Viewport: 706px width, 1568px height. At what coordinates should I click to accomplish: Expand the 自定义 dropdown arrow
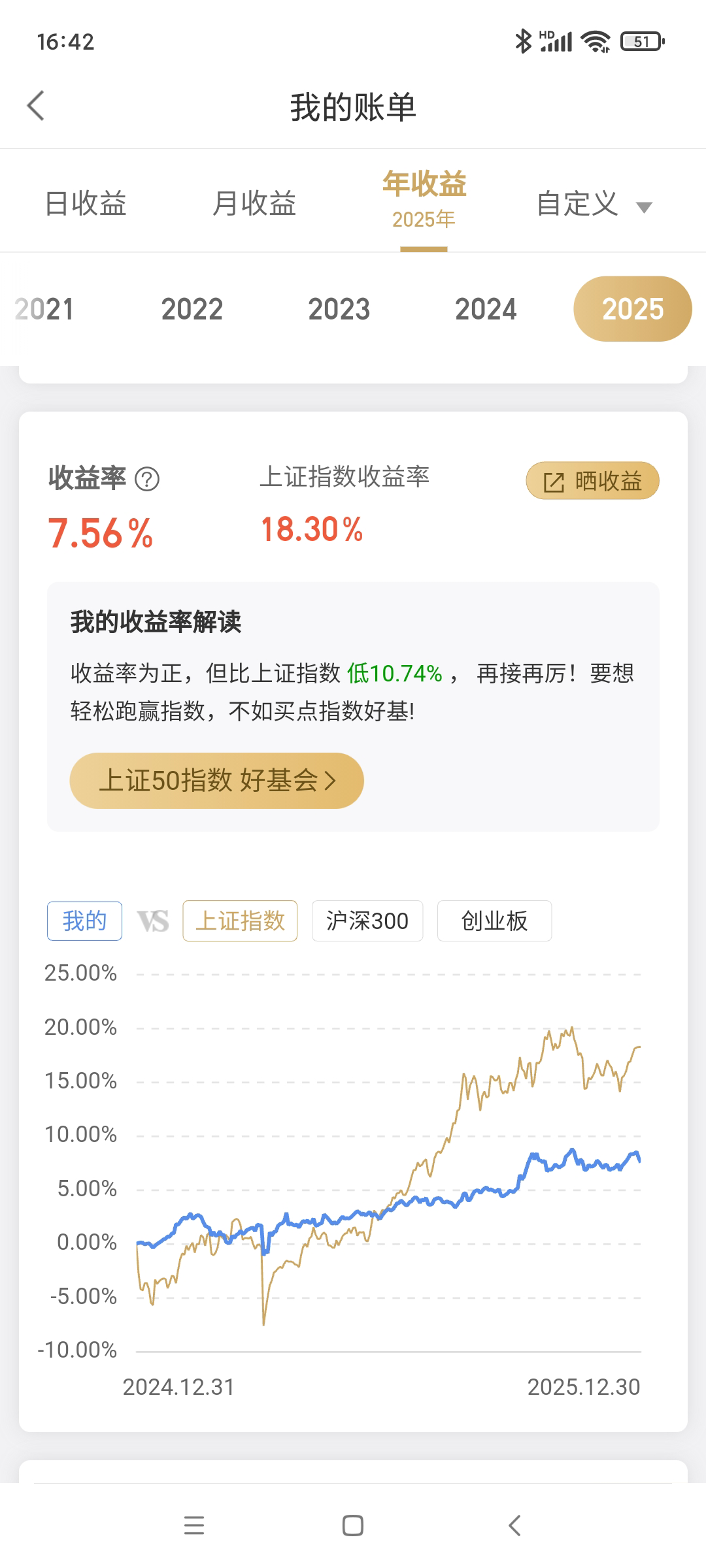tap(645, 208)
